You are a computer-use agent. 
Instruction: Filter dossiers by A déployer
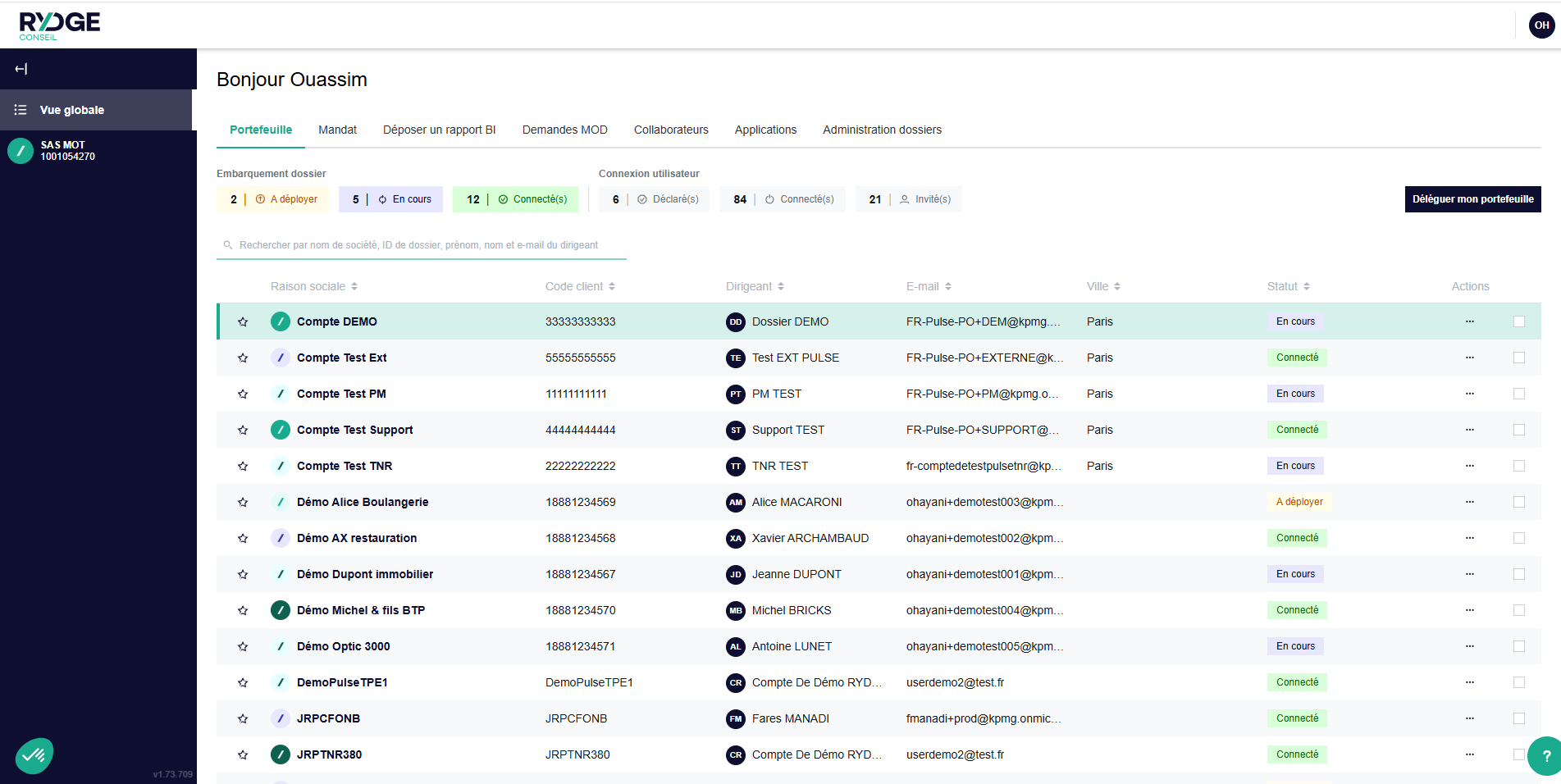273,199
